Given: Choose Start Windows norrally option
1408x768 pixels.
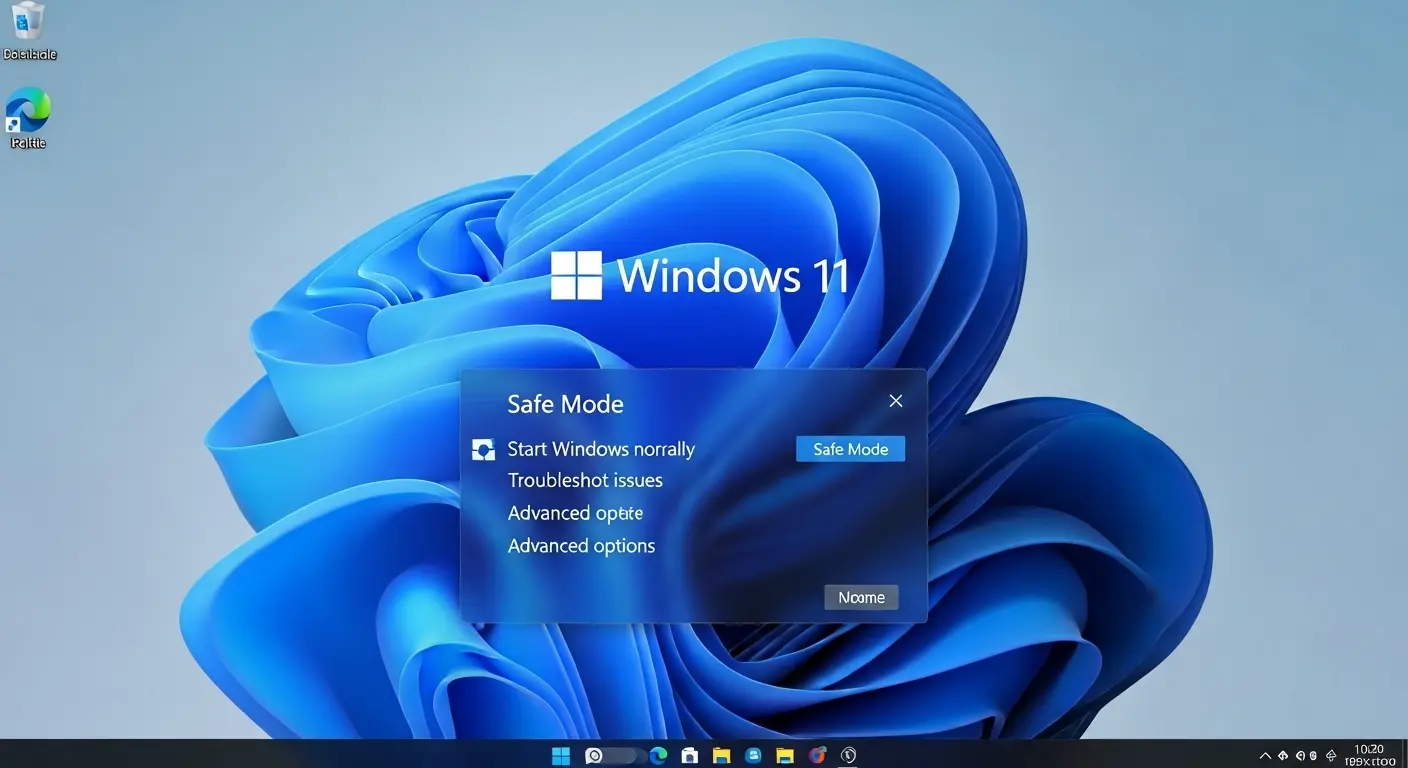Looking at the screenshot, I should click(x=601, y=449).
